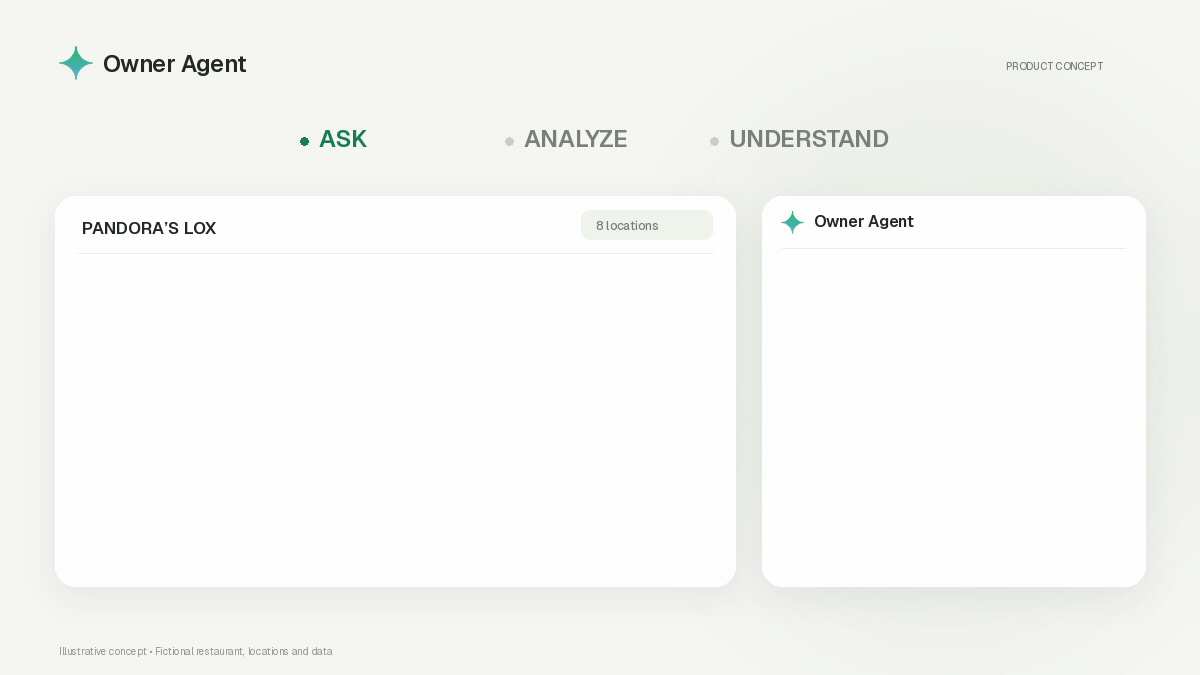Click the sparkle icon in the chat panel
The width and height of the screenshot is (1200, 675).
pyautogui.click(x=792, y=222)
